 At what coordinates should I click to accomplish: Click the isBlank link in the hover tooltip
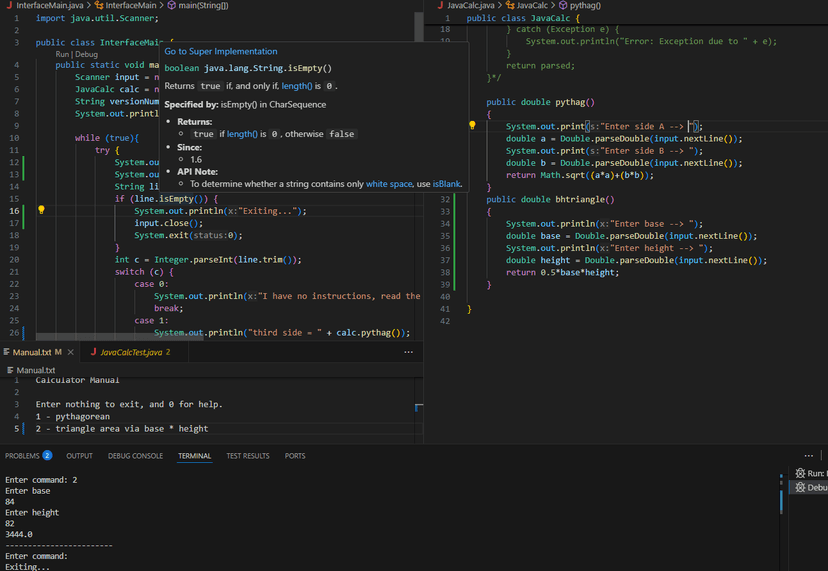click(447, 184)
